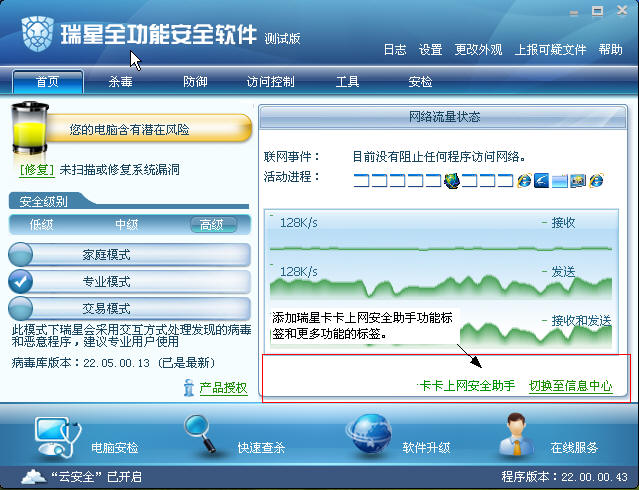Screen dimensions: 639x490
Task: Maximize the Rising window
Action: pos(597,11)
